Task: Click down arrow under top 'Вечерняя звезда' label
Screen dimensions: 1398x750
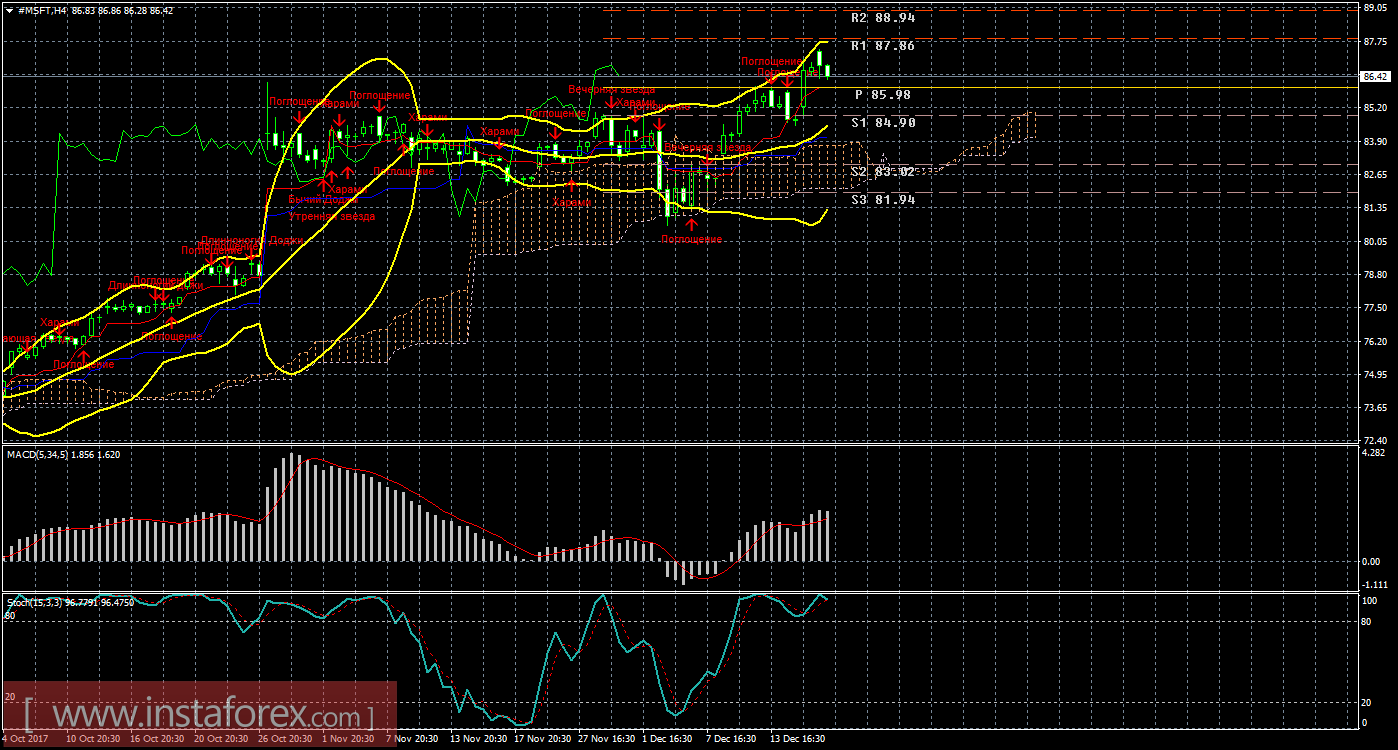Action: 611,103
